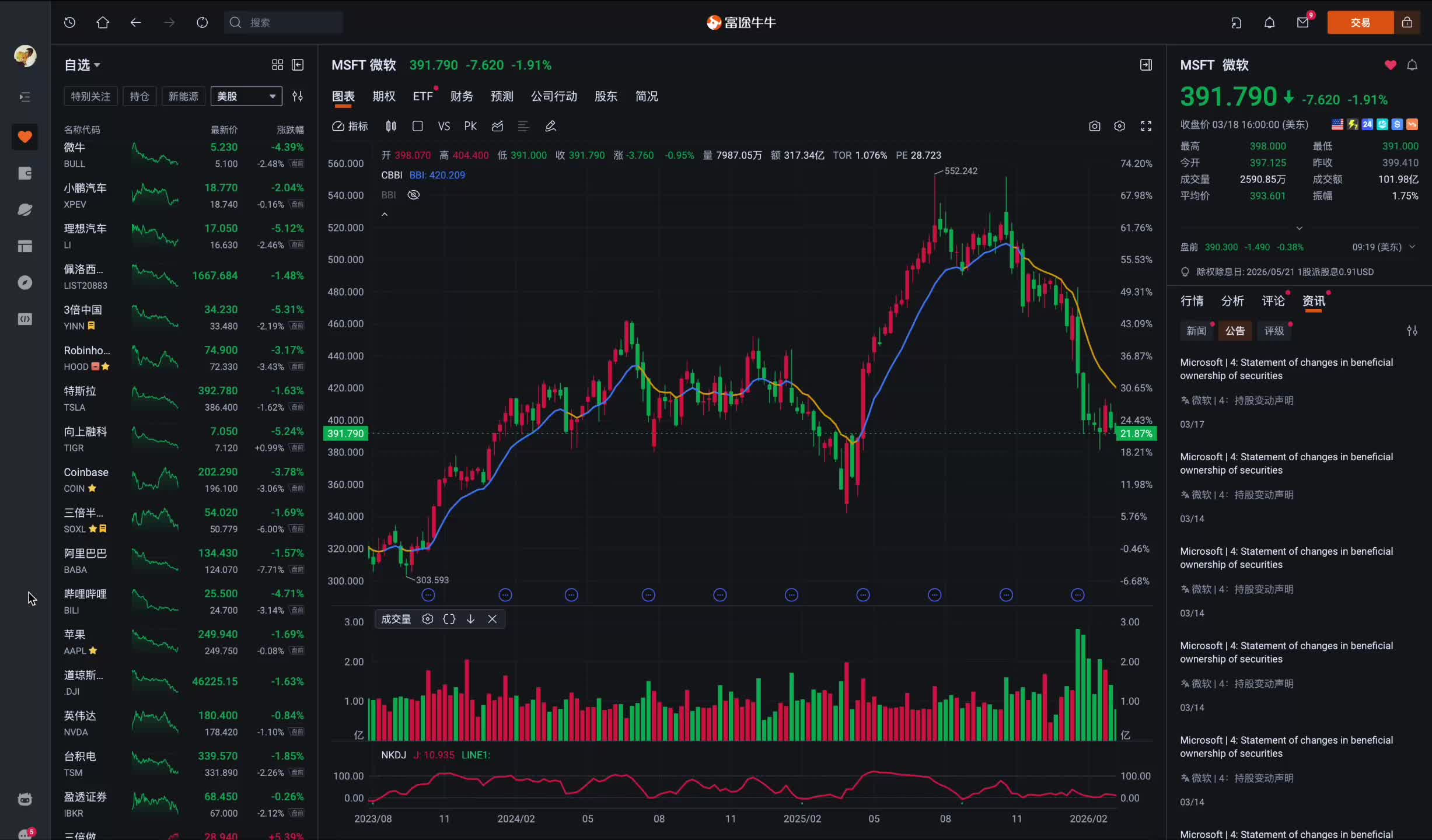This screenshot has height=840, width=1432.
Task: Click the PK tool in chart toolbar
Action: 470,127
